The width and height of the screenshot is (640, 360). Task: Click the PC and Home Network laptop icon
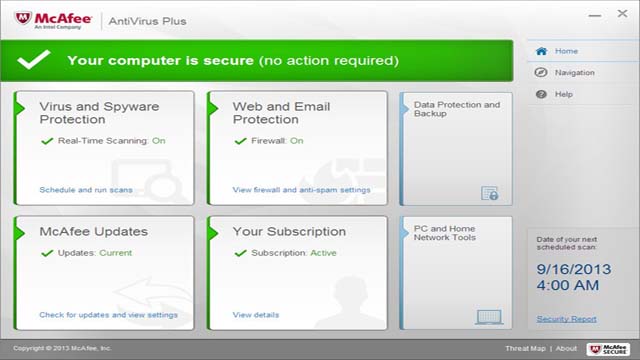(x=489, y=317)
